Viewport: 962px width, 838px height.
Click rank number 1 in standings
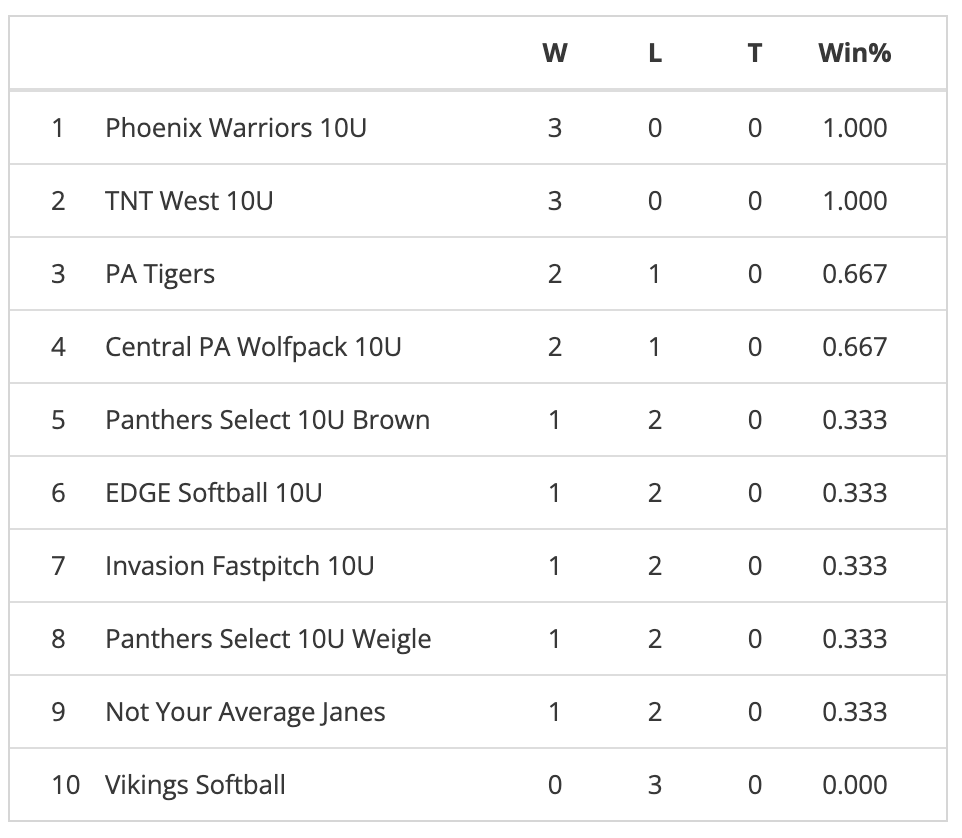58,128
